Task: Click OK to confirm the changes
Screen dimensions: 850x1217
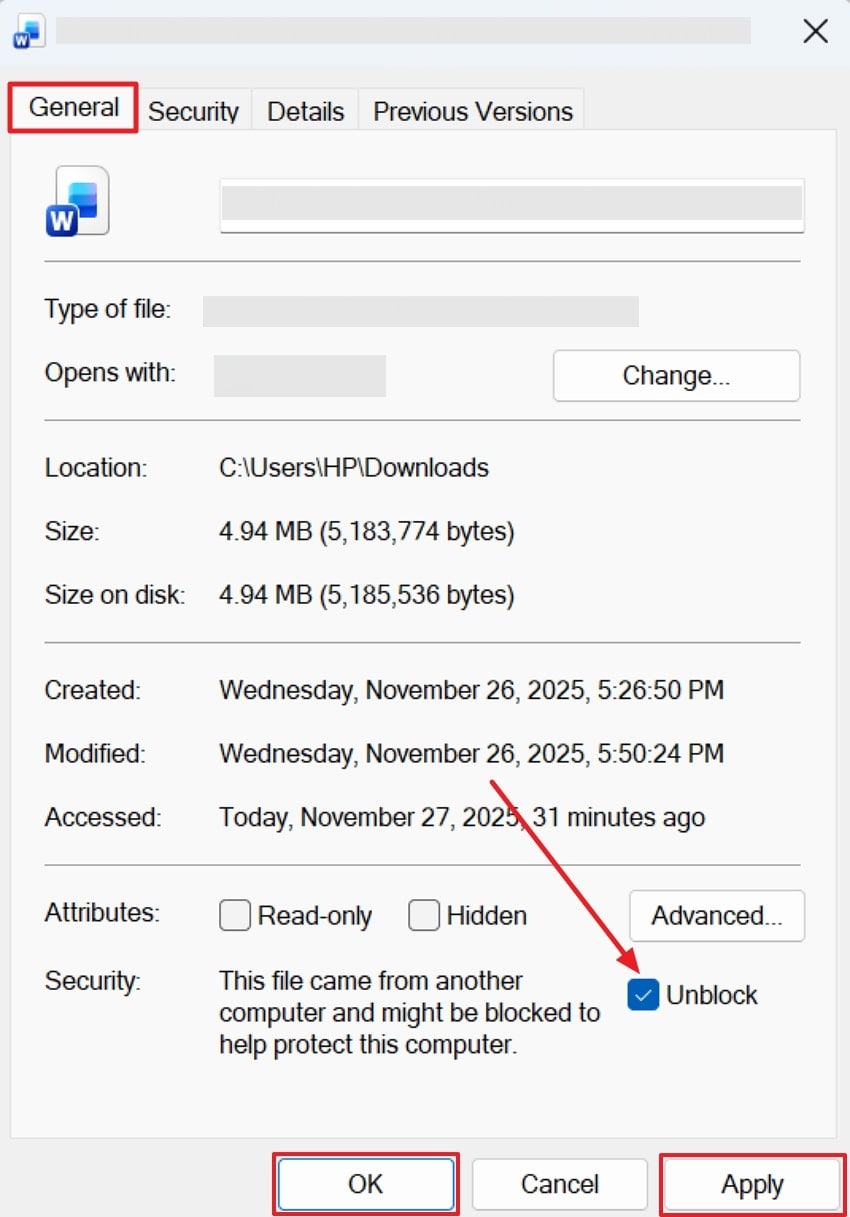Action: pos(365,1184)
